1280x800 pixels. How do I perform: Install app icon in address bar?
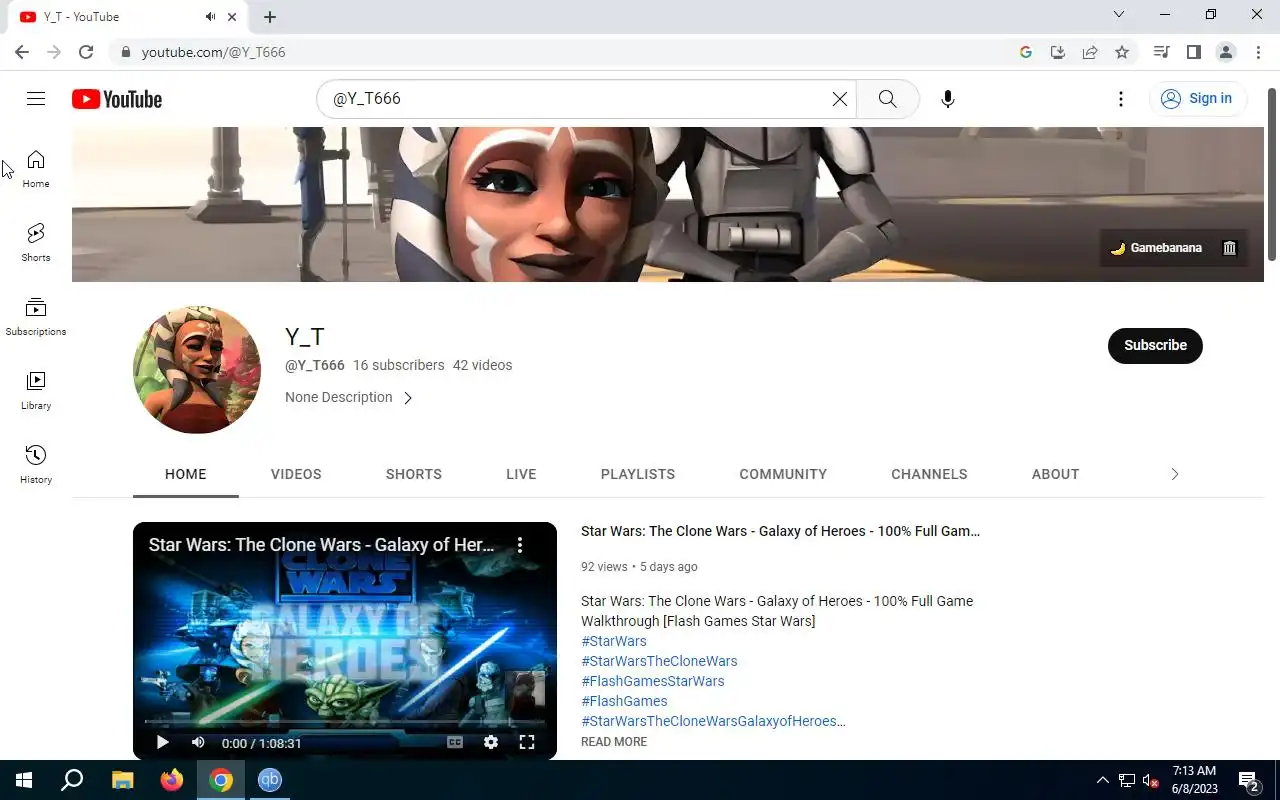click(x=1058, y=52)
